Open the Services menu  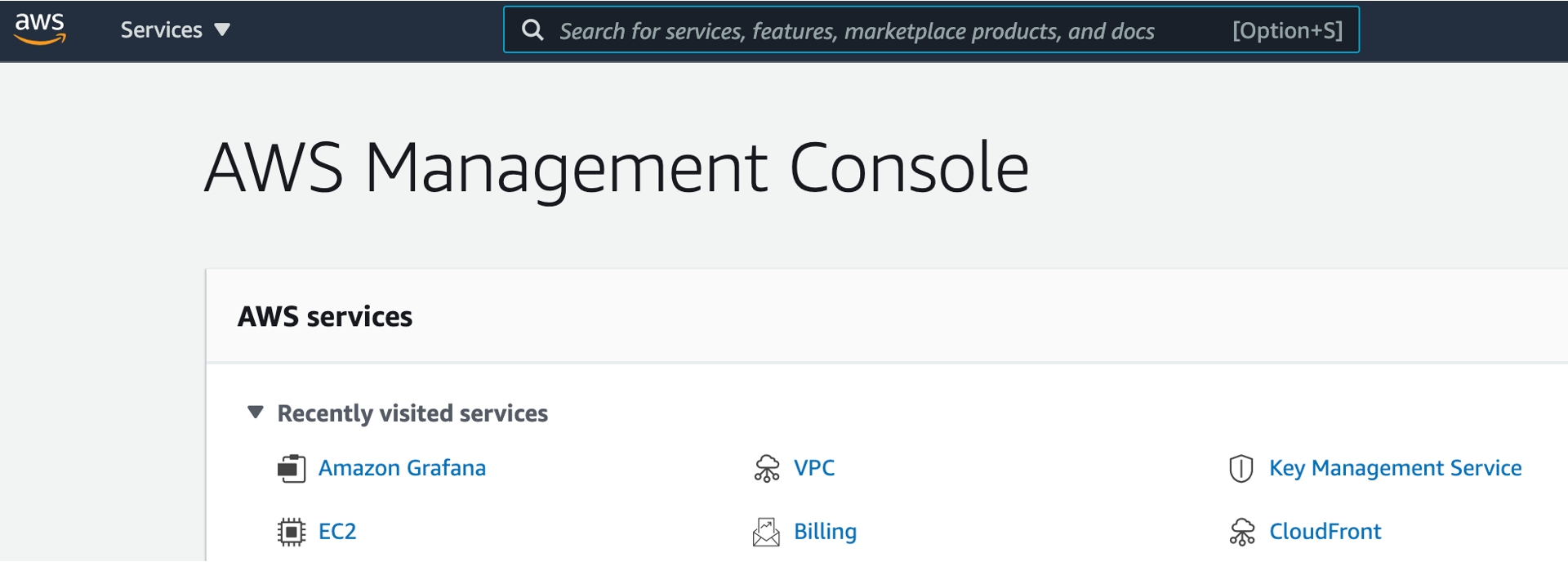pyautogui.click(x=161, y=30)
